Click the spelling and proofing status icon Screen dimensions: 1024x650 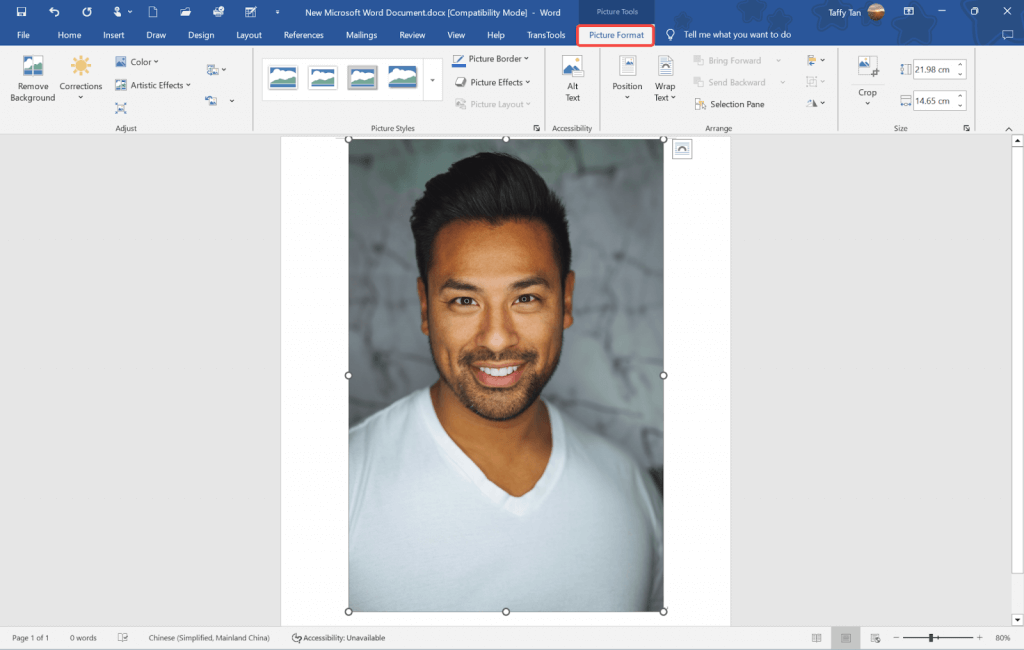pyautogui.click(x=123, y=638)
